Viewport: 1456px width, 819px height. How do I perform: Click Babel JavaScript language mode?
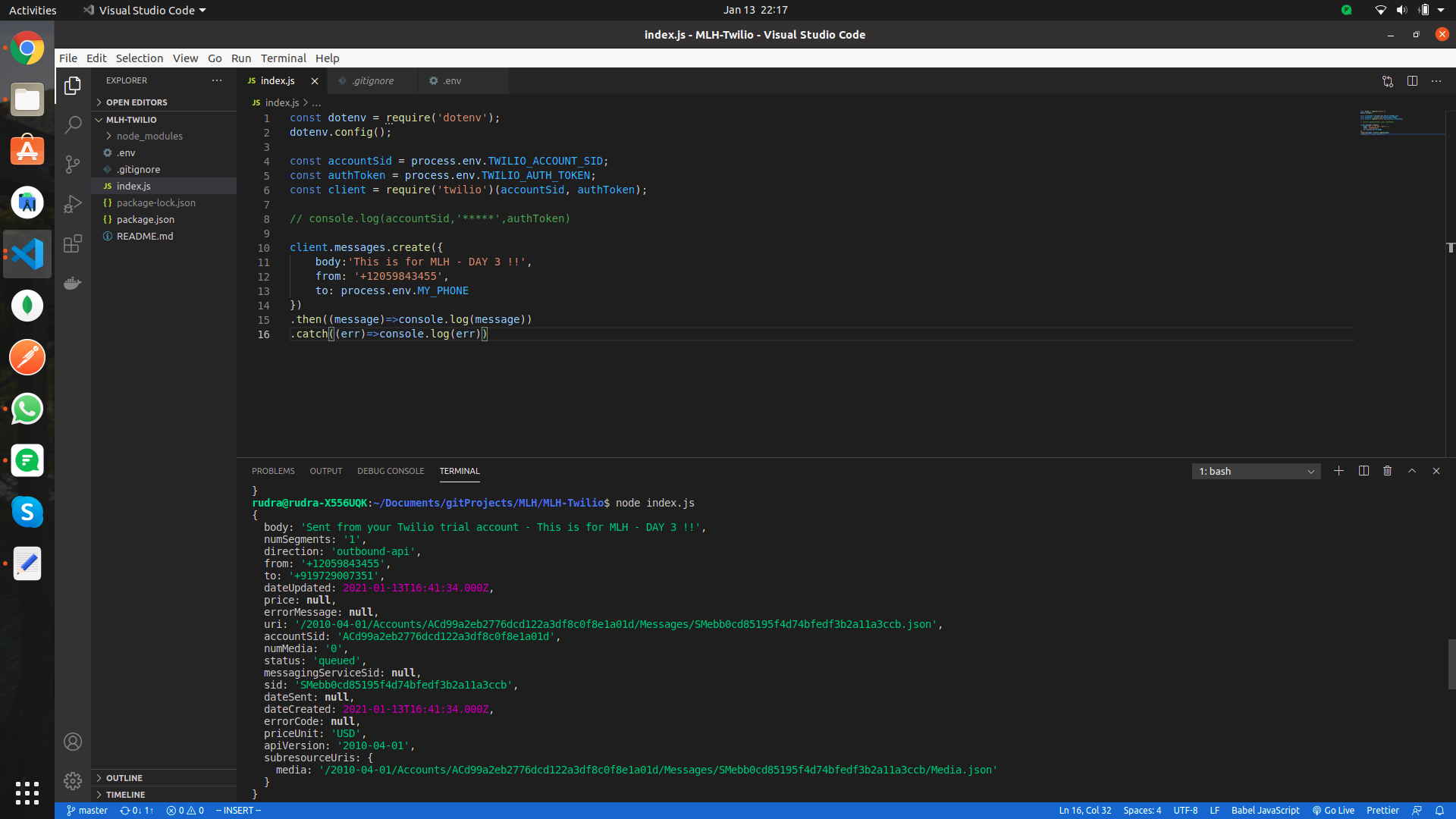click(x=1265, y=811)
